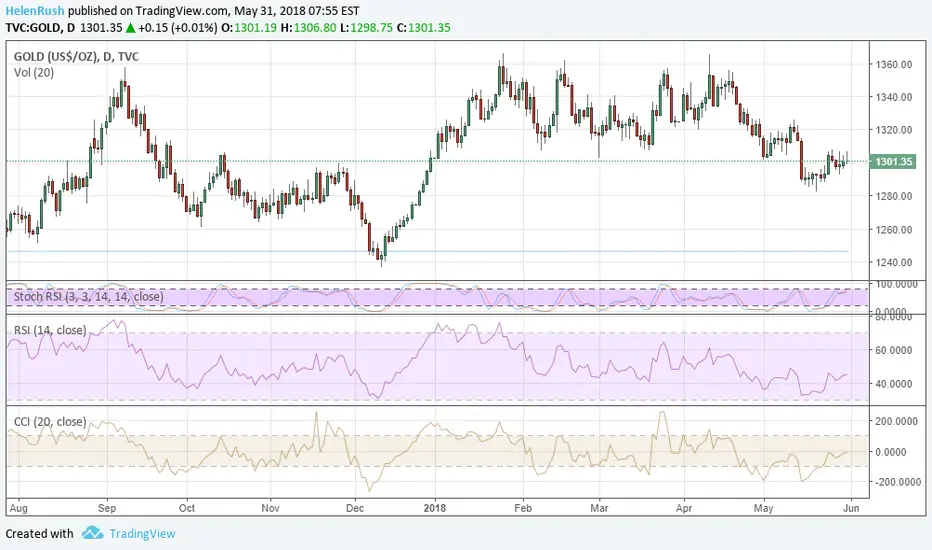Click the Created with text in footer
Image resolution: width=932 pixels, height=550 pixels.
(x=39, y=533)
